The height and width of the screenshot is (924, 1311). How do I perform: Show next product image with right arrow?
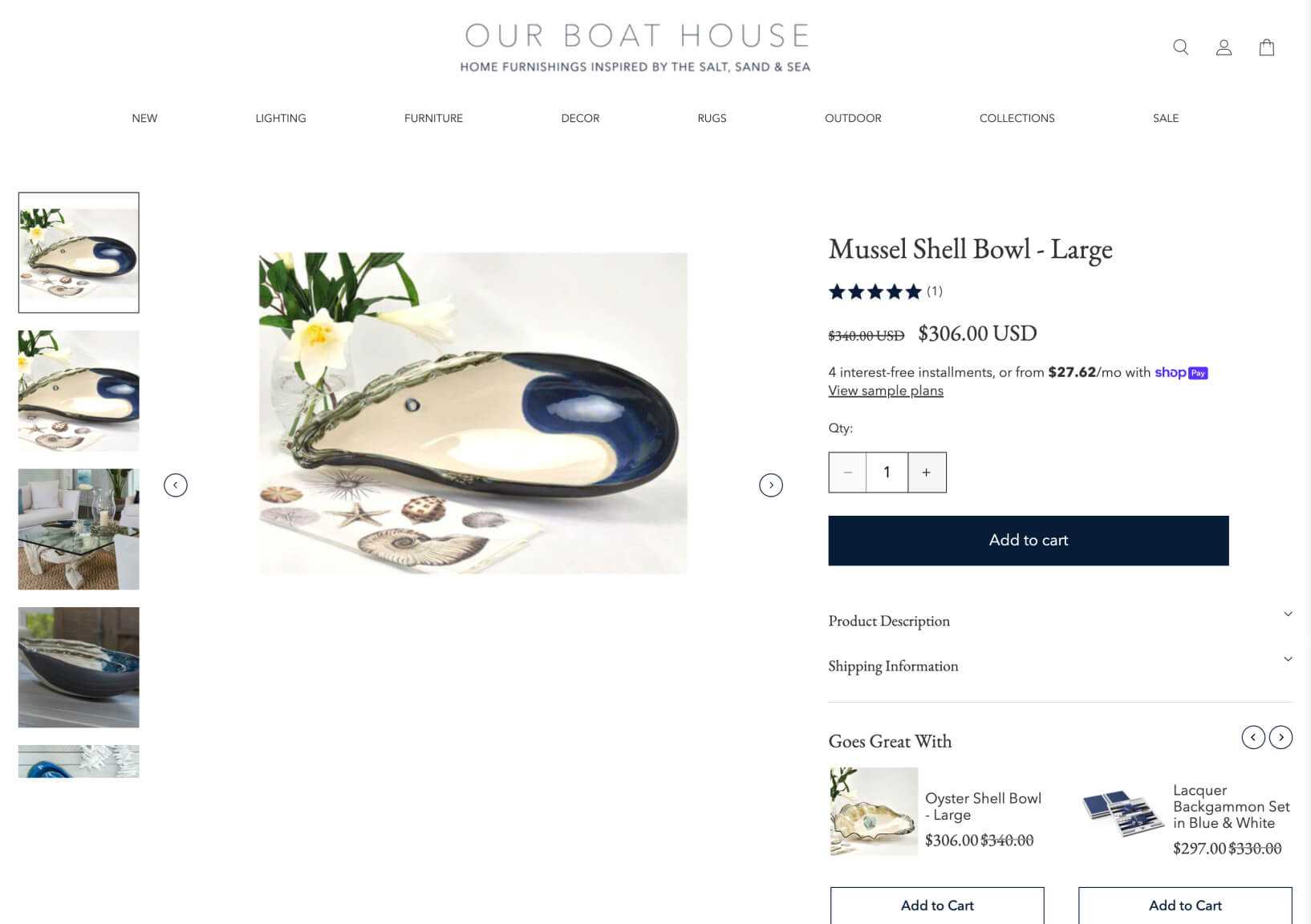click(771, 485)
